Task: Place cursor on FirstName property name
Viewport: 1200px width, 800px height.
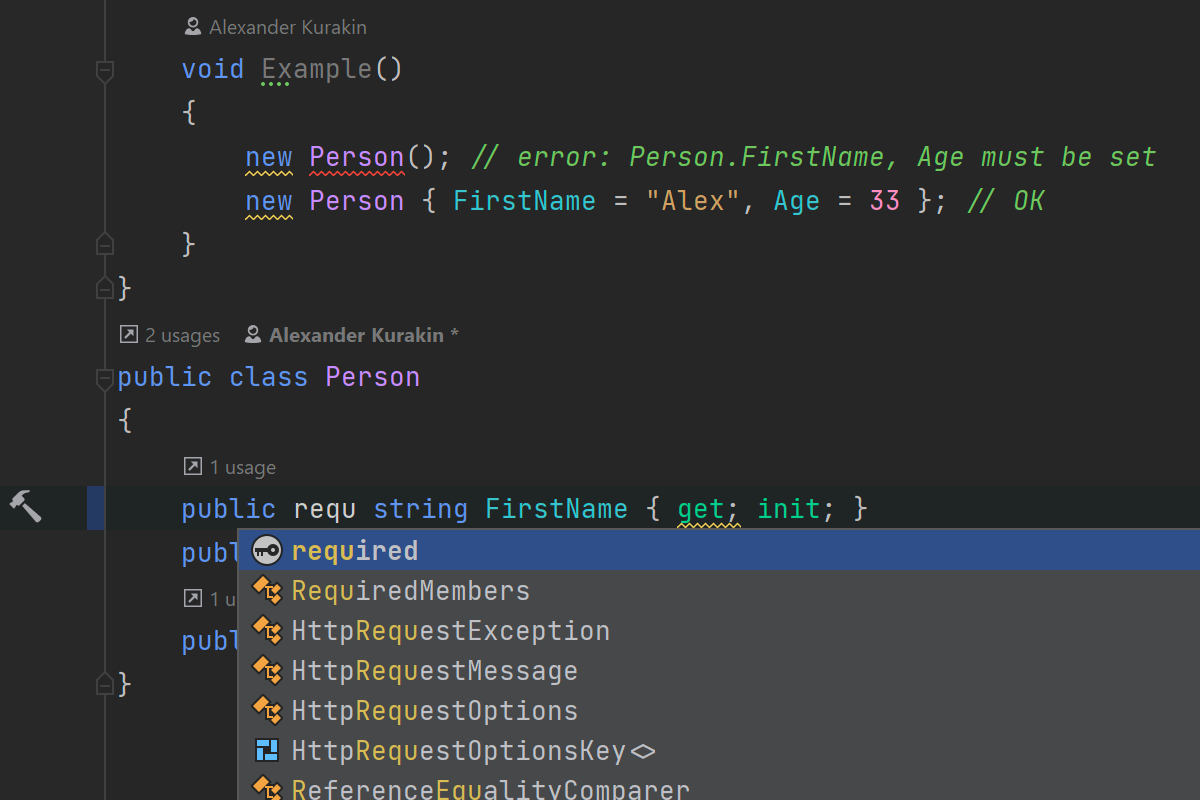Action: click(x=556, y=509)
